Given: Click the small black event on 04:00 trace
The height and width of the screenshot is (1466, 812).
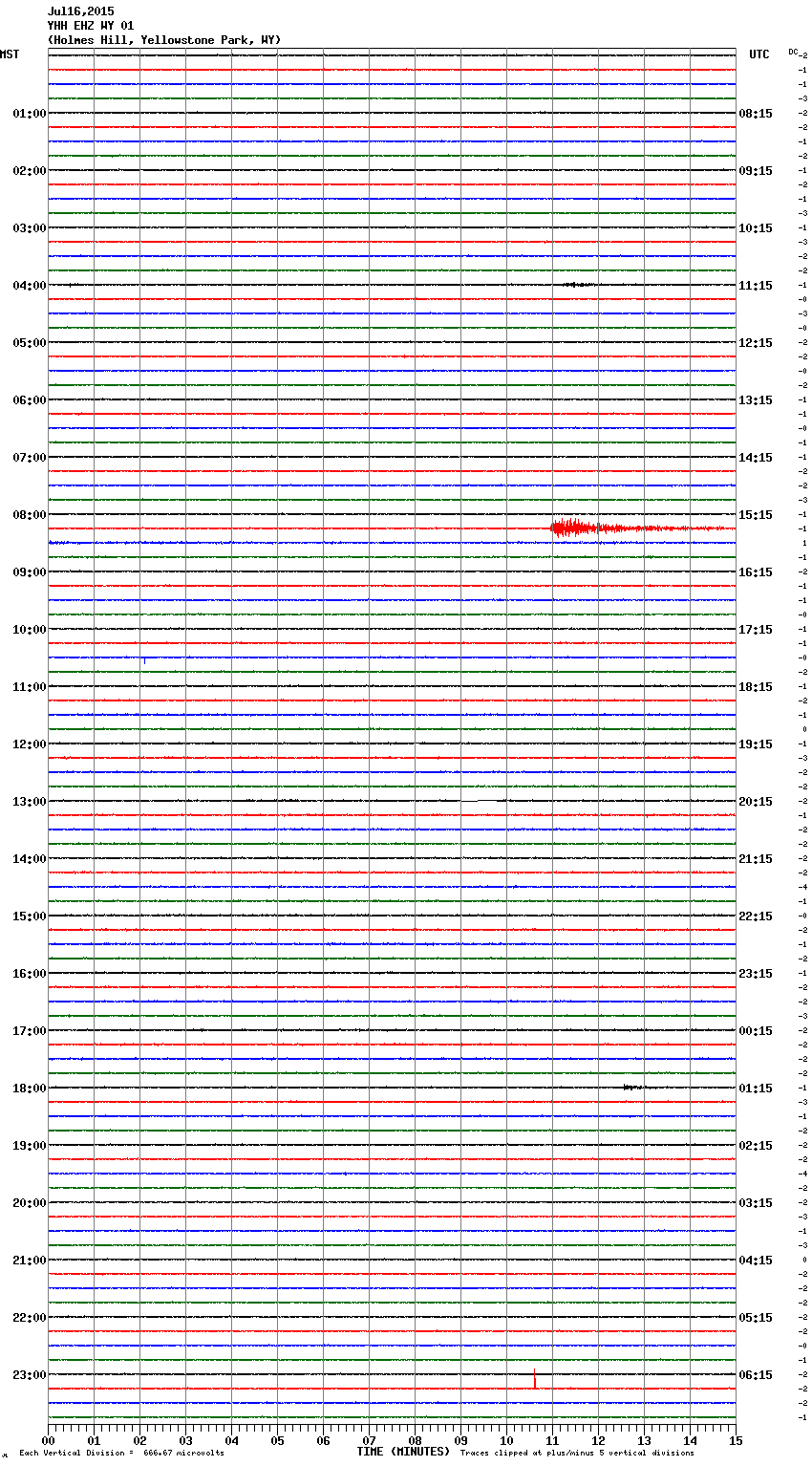Looking at the screenshot, I should point(579,285).
